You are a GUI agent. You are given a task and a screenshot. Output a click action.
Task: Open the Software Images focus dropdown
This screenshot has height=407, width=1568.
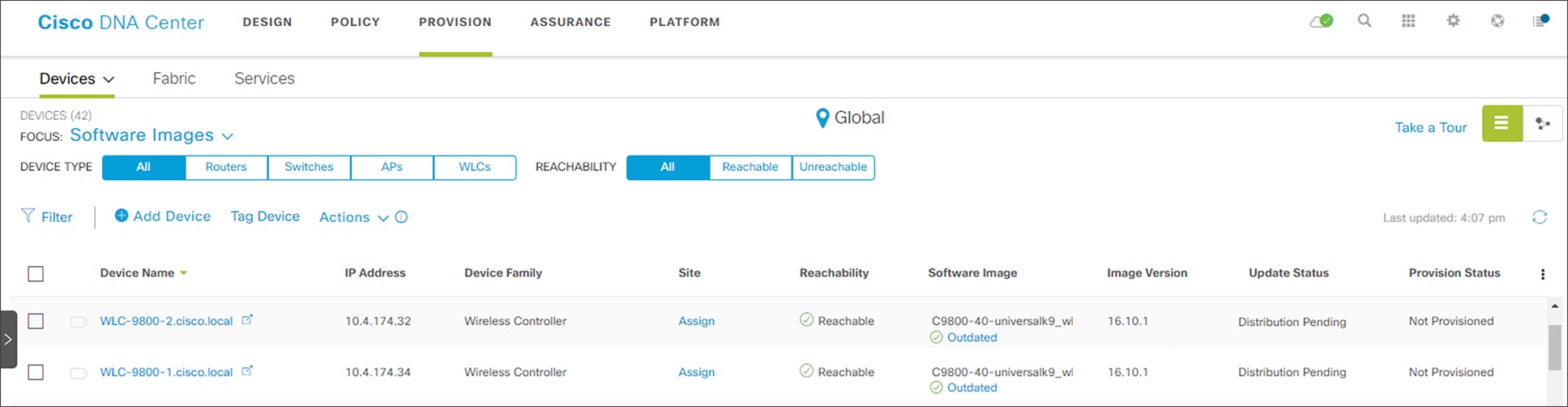[x=152, y=135]
